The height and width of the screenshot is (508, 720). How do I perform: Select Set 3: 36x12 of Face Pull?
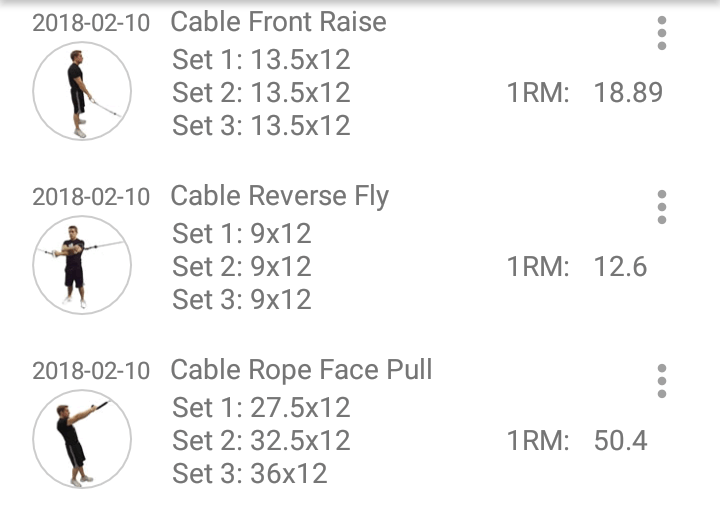250,474
